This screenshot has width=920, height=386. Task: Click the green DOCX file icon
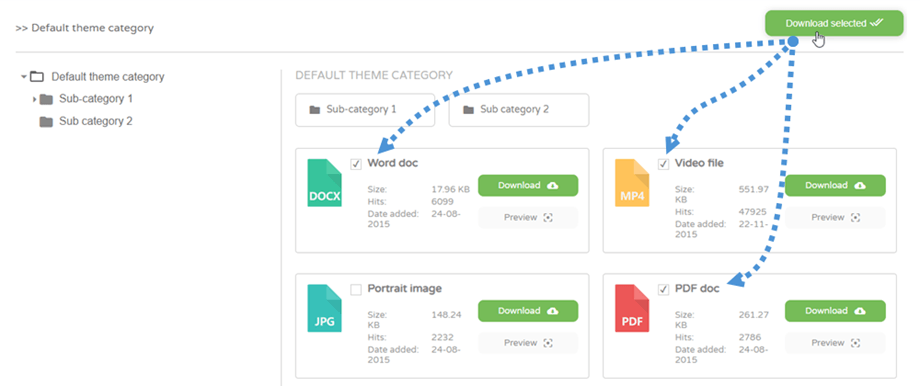pos(324,183)
